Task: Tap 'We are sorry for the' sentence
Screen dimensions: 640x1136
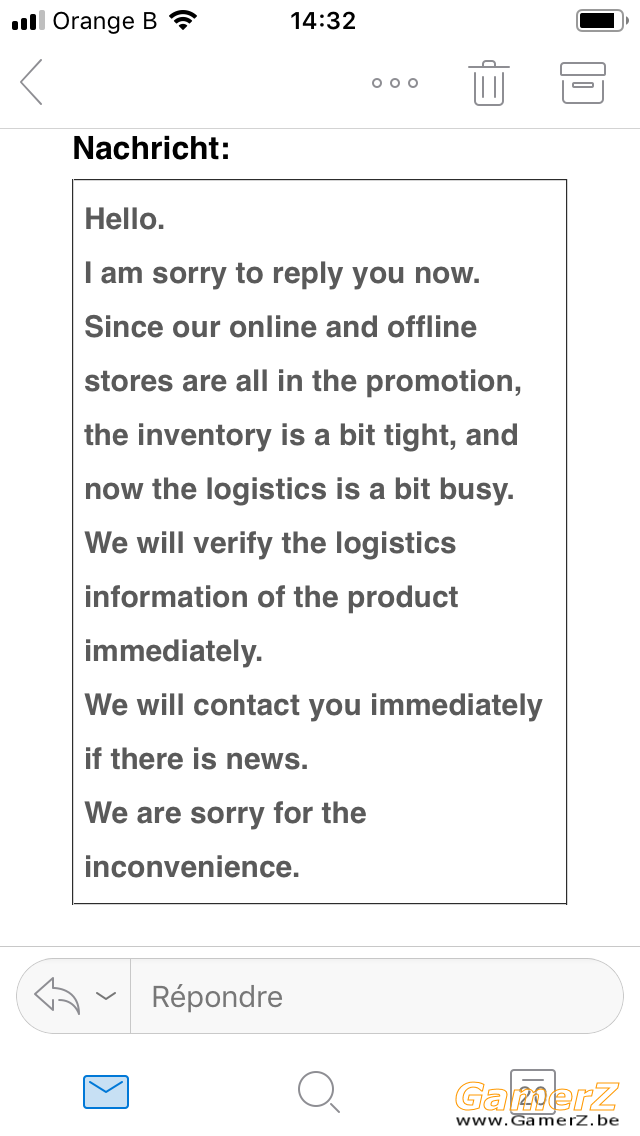Action: click(225, 813)
